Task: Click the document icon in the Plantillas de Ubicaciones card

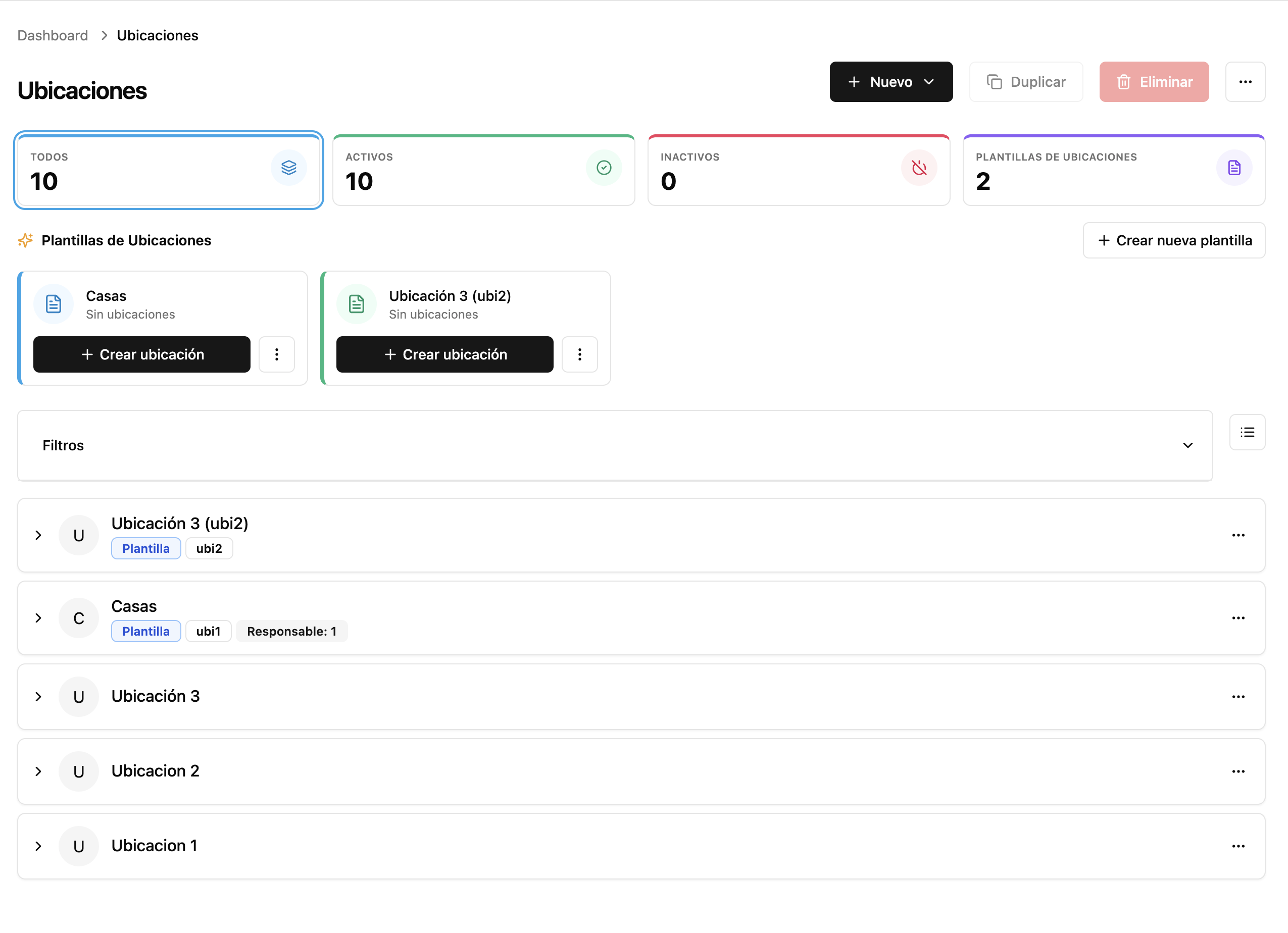Action: coord(1234,168)
